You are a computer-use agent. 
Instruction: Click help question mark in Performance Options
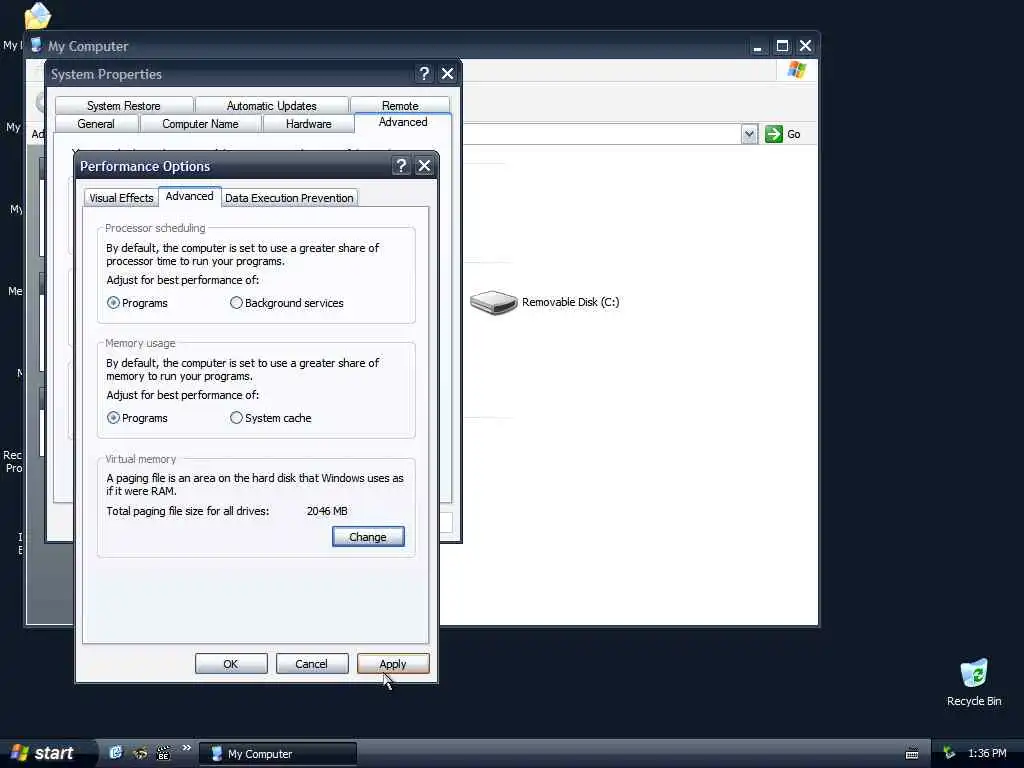[401, 166]
